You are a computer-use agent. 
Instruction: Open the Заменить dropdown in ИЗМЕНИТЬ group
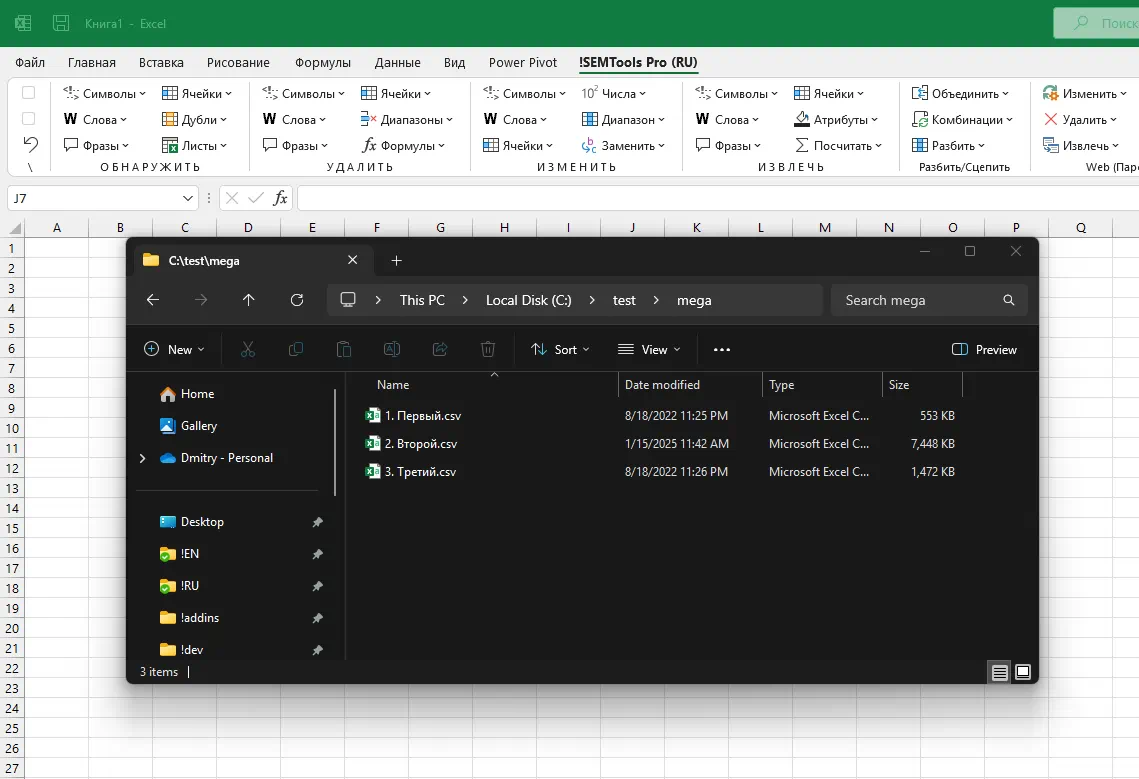coord(623,145)
